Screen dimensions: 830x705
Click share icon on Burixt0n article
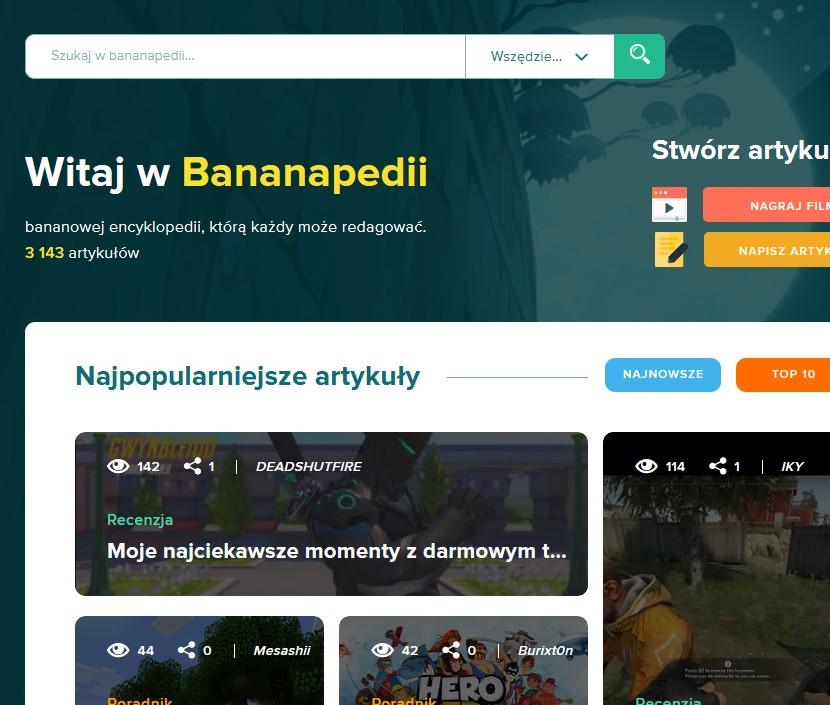[x=451, y=650]
